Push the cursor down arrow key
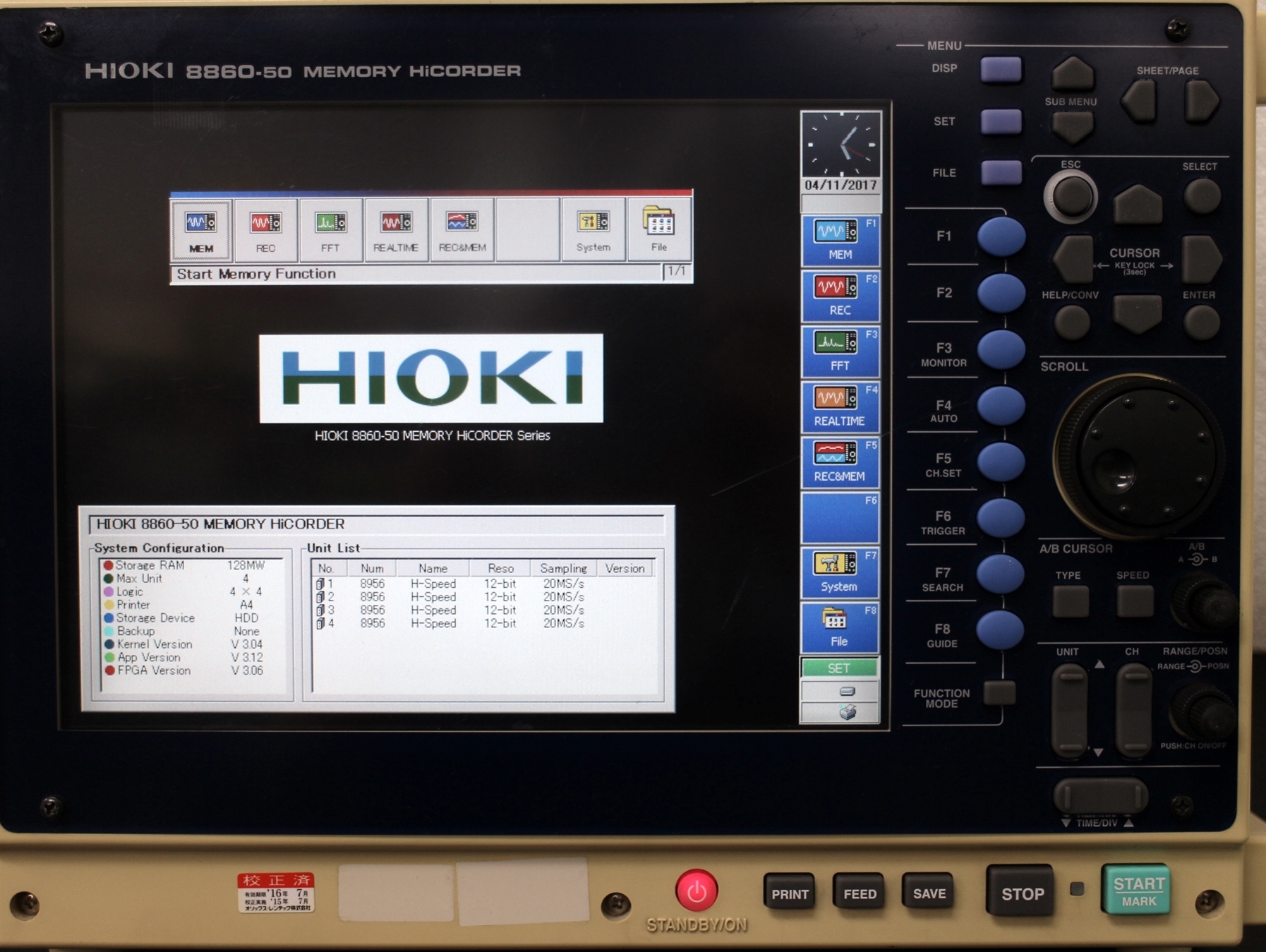Viewport: 1266px width, 952px height. (x=1137, y=313)
